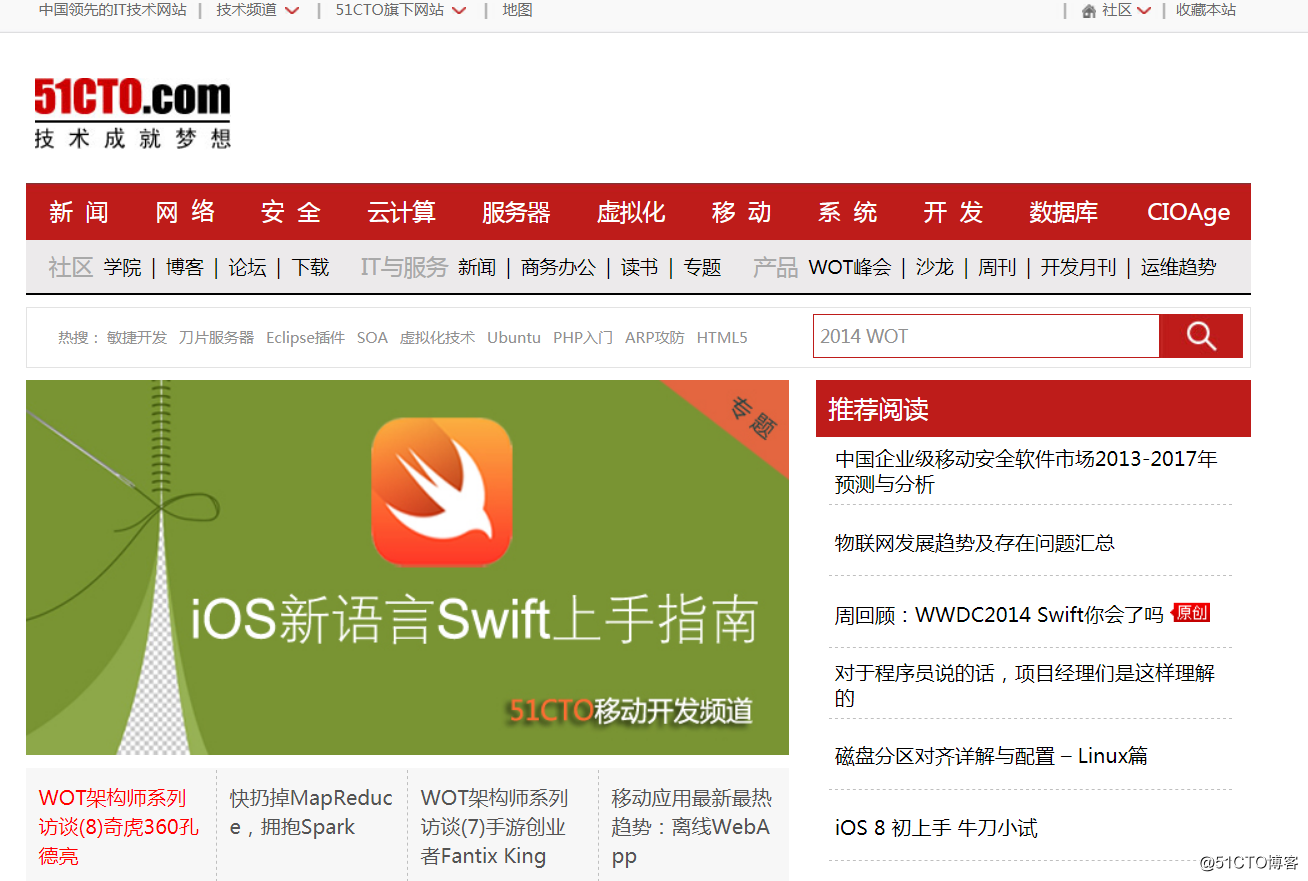Click hot search term SOA

pyautogui.click(x=372, y=337)
